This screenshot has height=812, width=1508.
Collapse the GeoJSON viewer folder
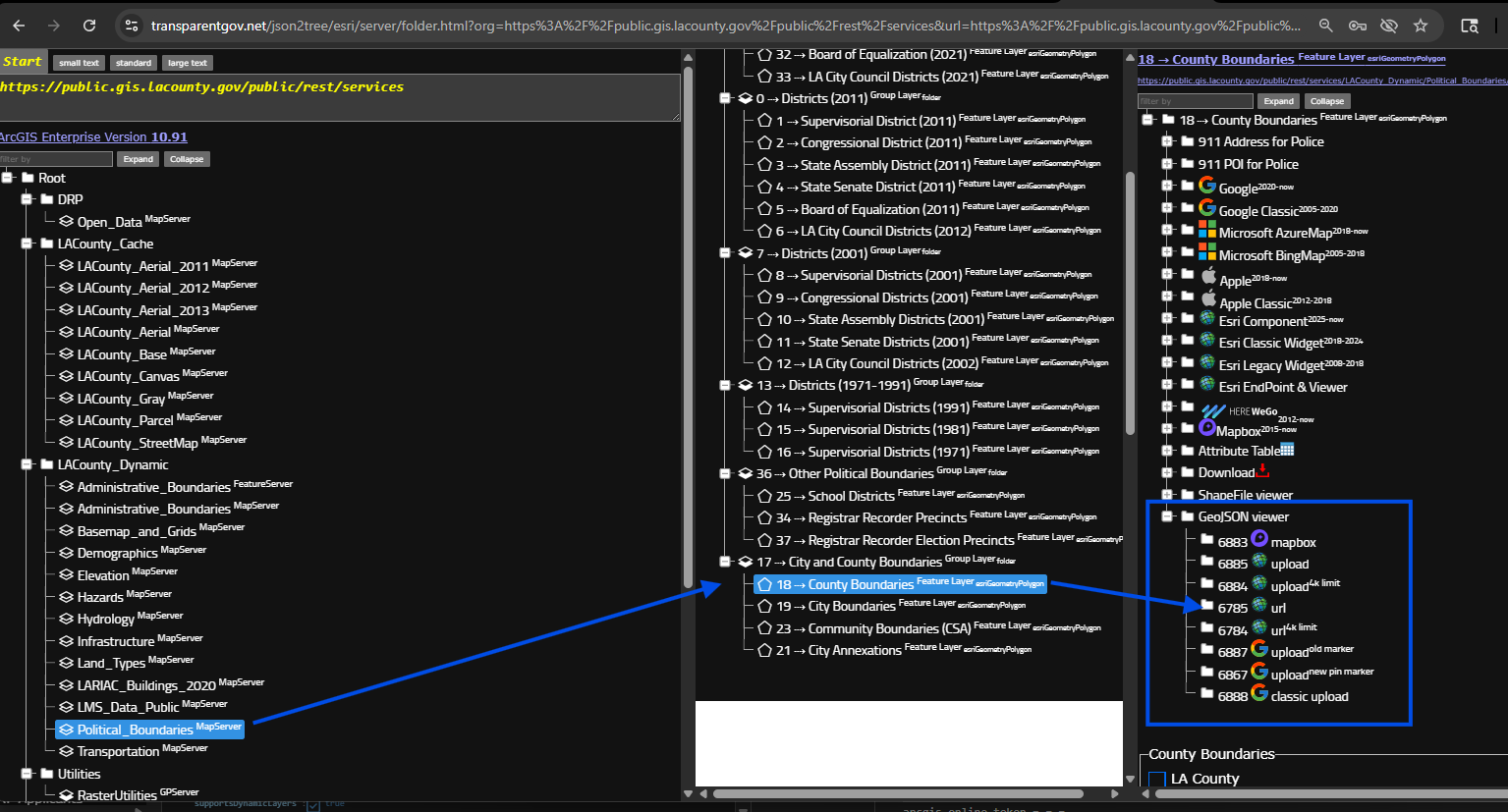click(x=1167, y=516)
